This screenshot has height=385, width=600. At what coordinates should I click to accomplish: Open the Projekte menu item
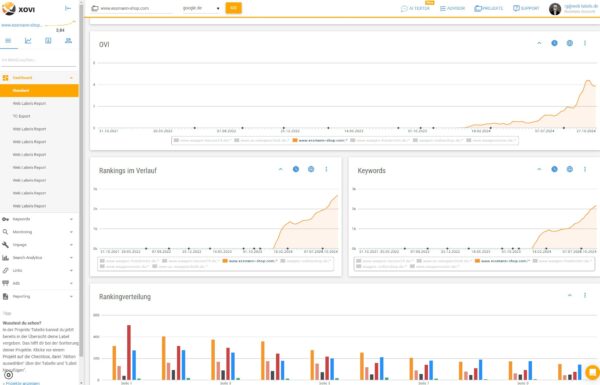(x=489, y=8)
